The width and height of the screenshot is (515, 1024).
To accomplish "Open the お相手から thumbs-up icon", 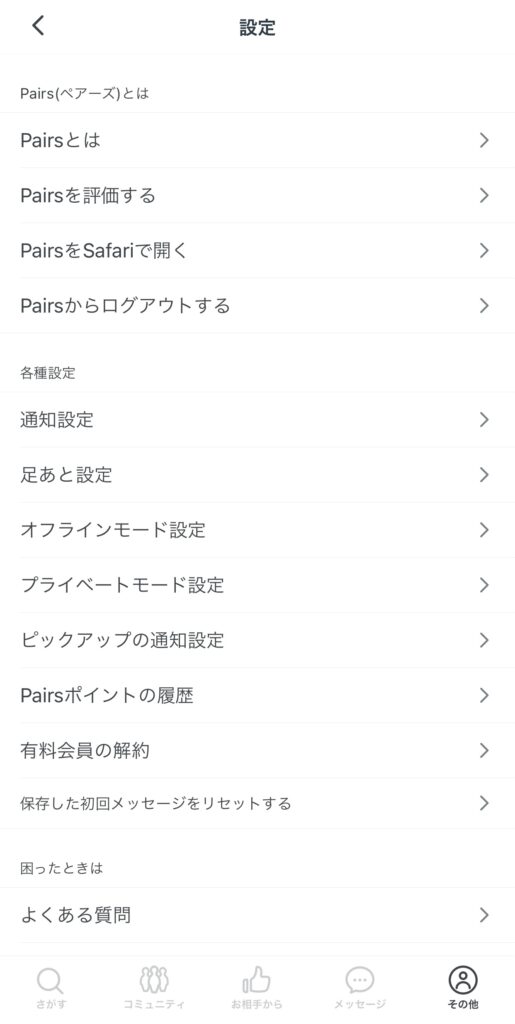I will pyautogui.click(x=257, y=980).
